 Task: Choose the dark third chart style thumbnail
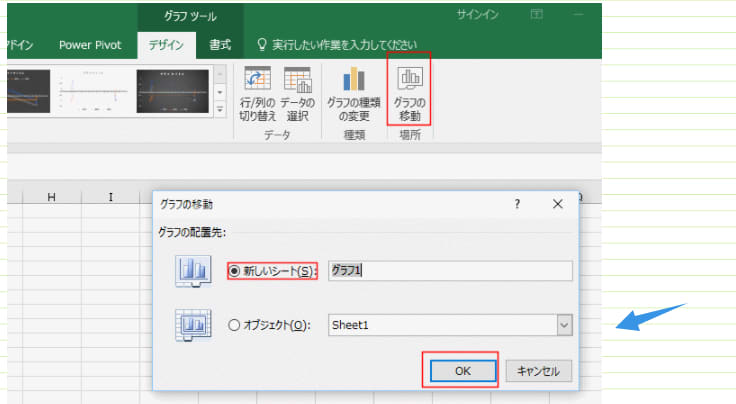tap(172, 91)
